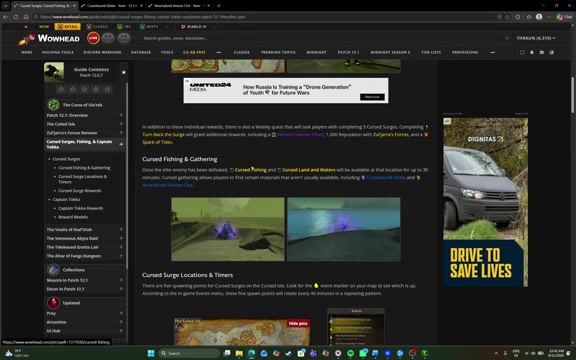Expand The Venomous Abyss Raid entry
Image resolution: width=576 pixels, height=360 pixels.
click(x=121, y=238)
